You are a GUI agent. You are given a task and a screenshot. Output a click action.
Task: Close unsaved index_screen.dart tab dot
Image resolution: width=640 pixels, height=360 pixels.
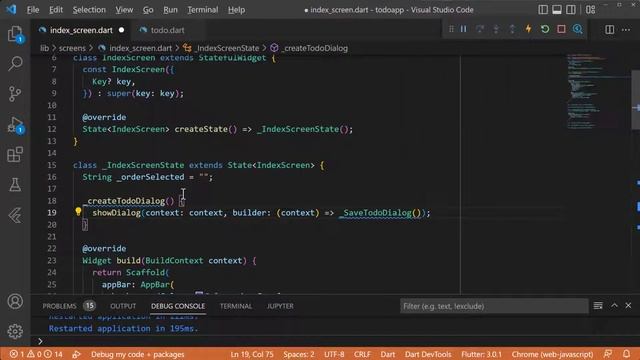(x=121, y=30)
